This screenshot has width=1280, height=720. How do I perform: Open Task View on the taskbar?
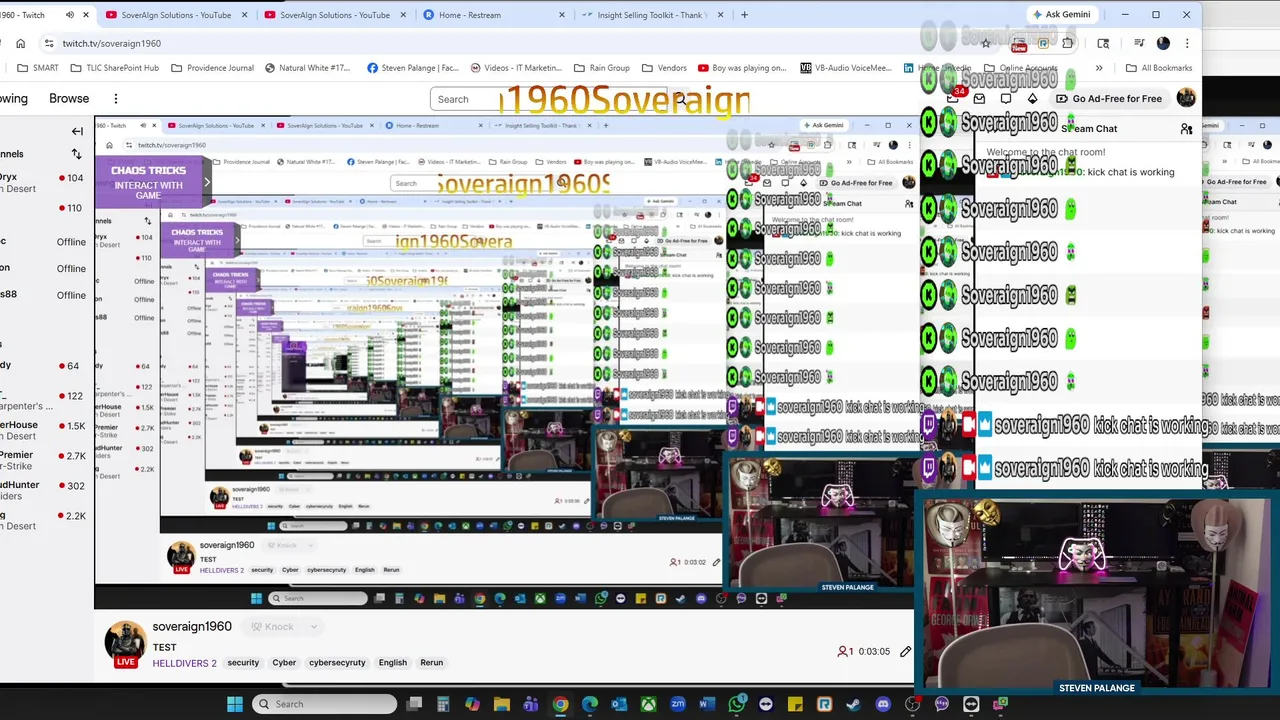(414, 704)
